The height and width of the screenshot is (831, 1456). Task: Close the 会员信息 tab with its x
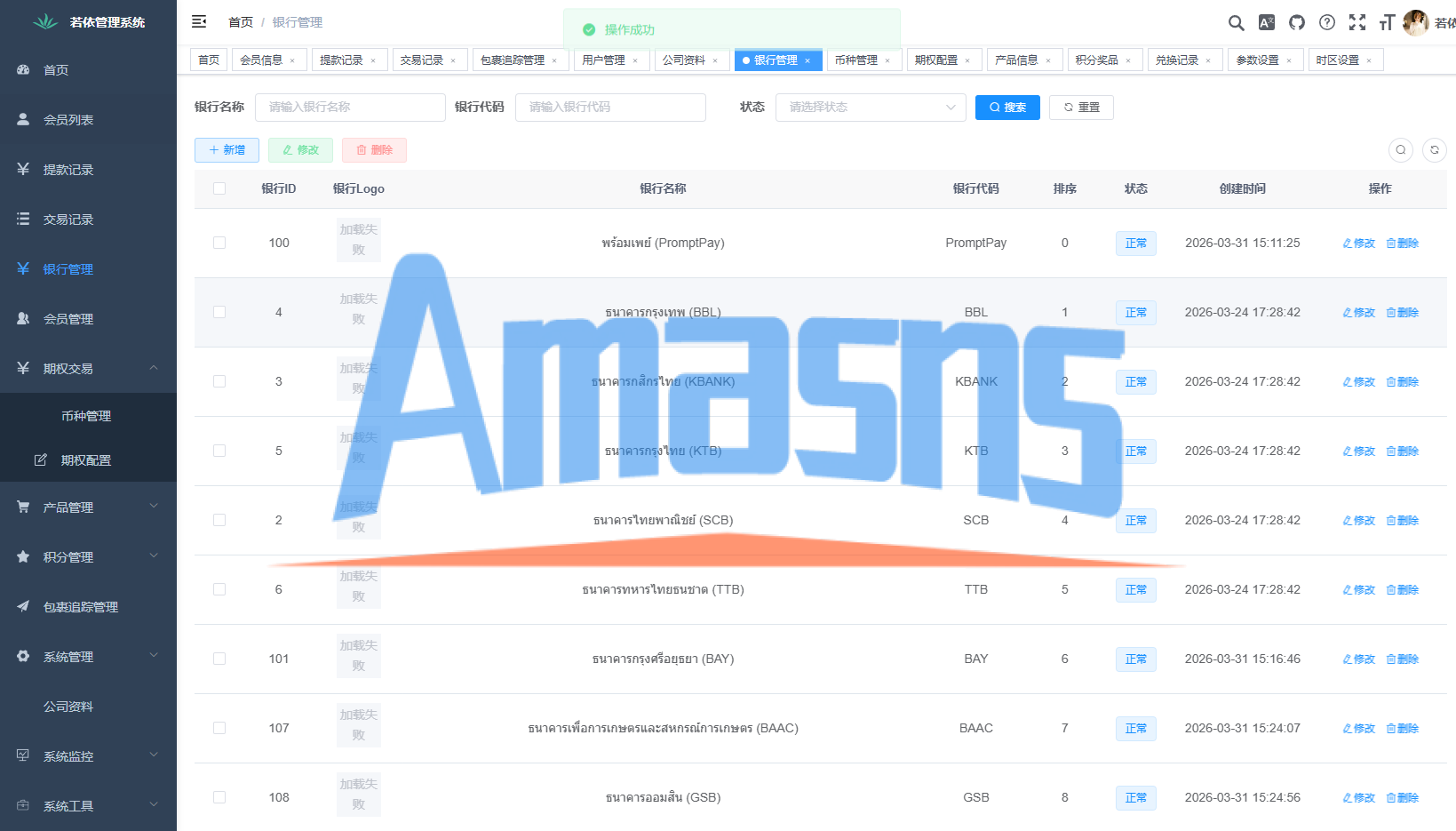tap(292, 60)
